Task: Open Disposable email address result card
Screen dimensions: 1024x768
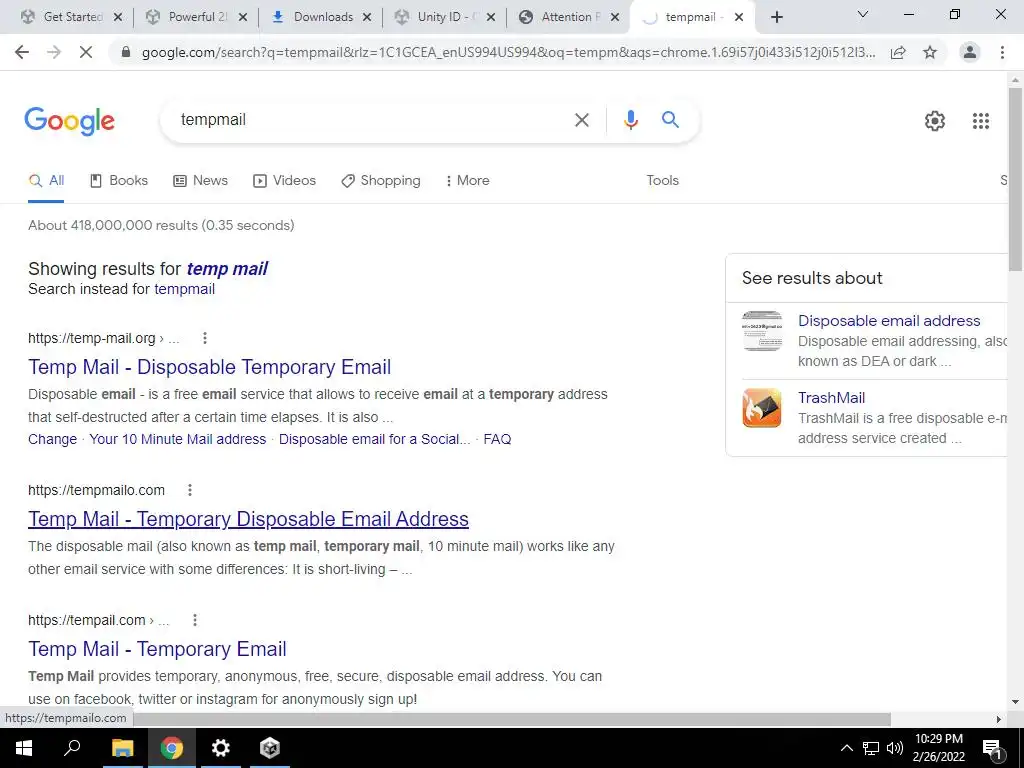Action: pos(889,321)
